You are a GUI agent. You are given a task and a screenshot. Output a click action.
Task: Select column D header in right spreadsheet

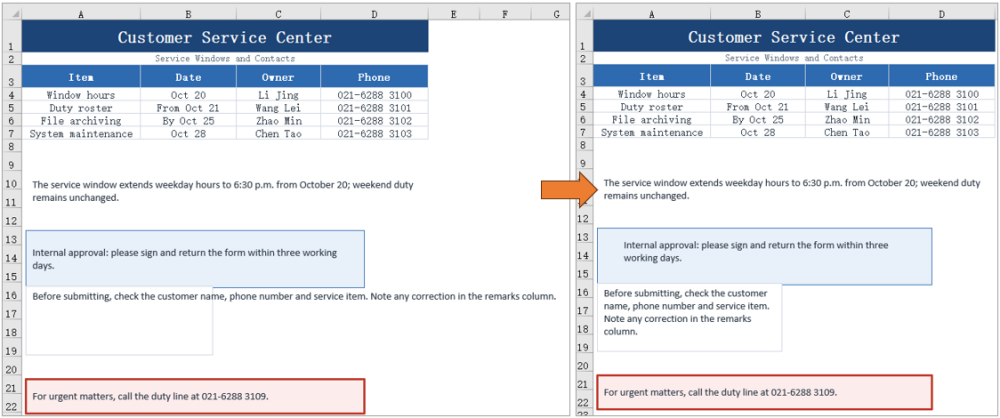[941, 14]
